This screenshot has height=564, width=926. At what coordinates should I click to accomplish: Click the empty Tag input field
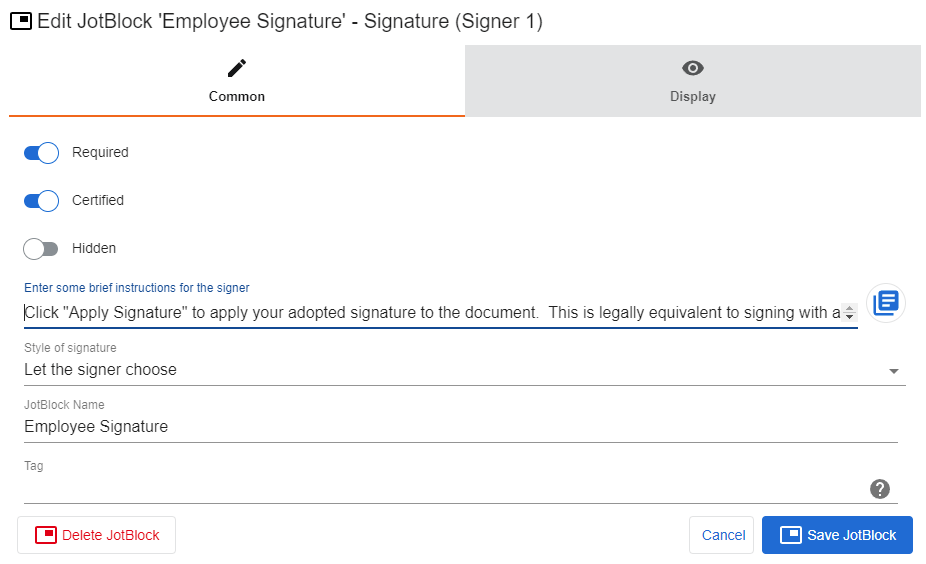tap(440, 488)
